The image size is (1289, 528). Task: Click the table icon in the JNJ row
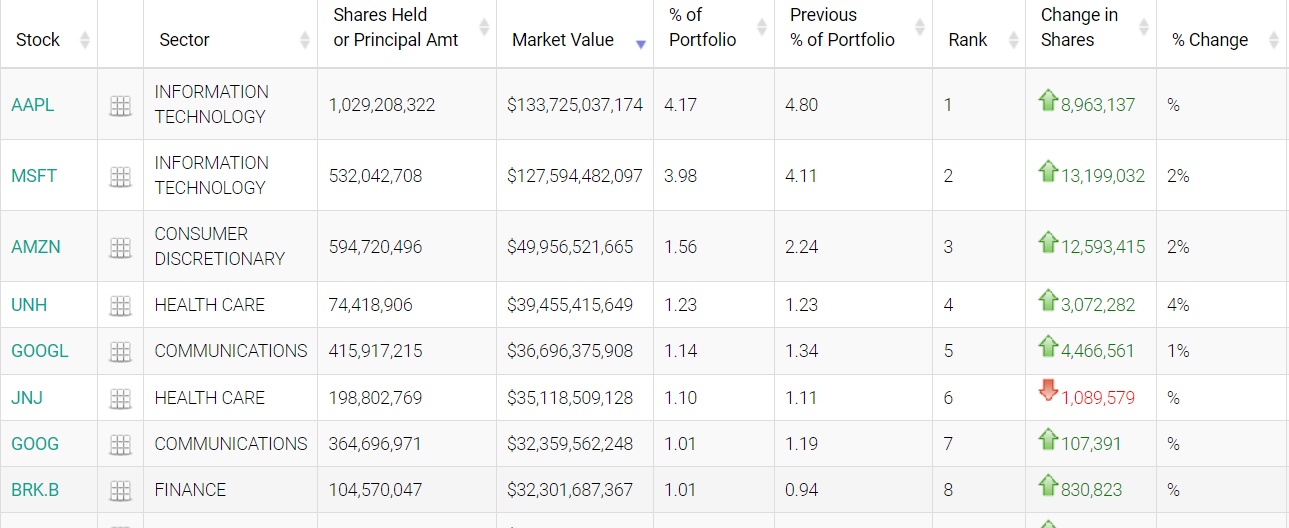[120, 398]
